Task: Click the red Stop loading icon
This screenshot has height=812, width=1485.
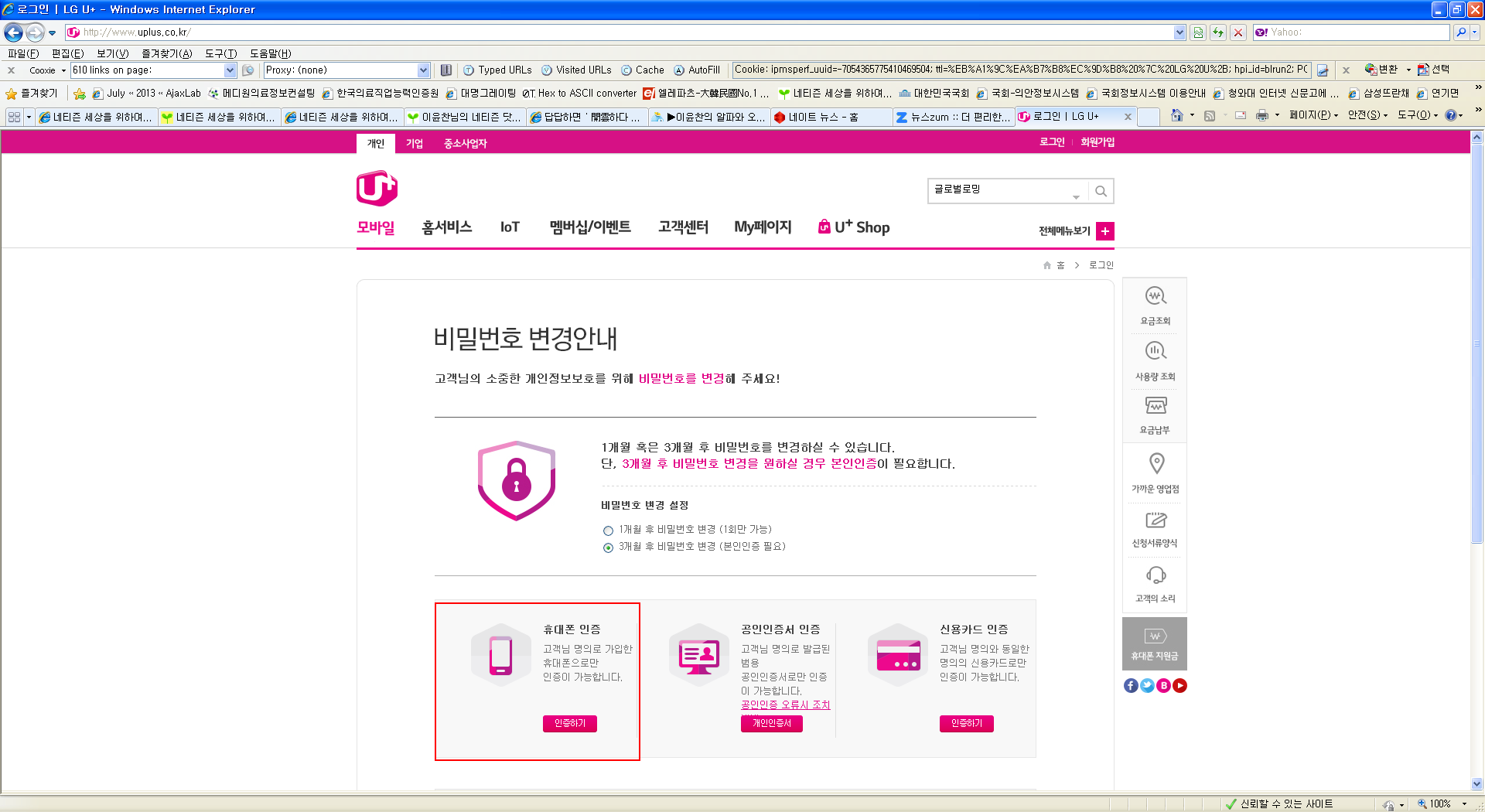Action: pos(1238,32)
